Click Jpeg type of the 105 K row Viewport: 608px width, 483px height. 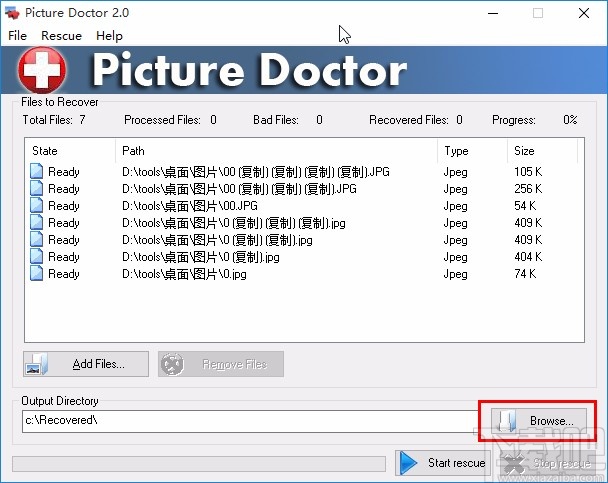click(x=455, y=172)
